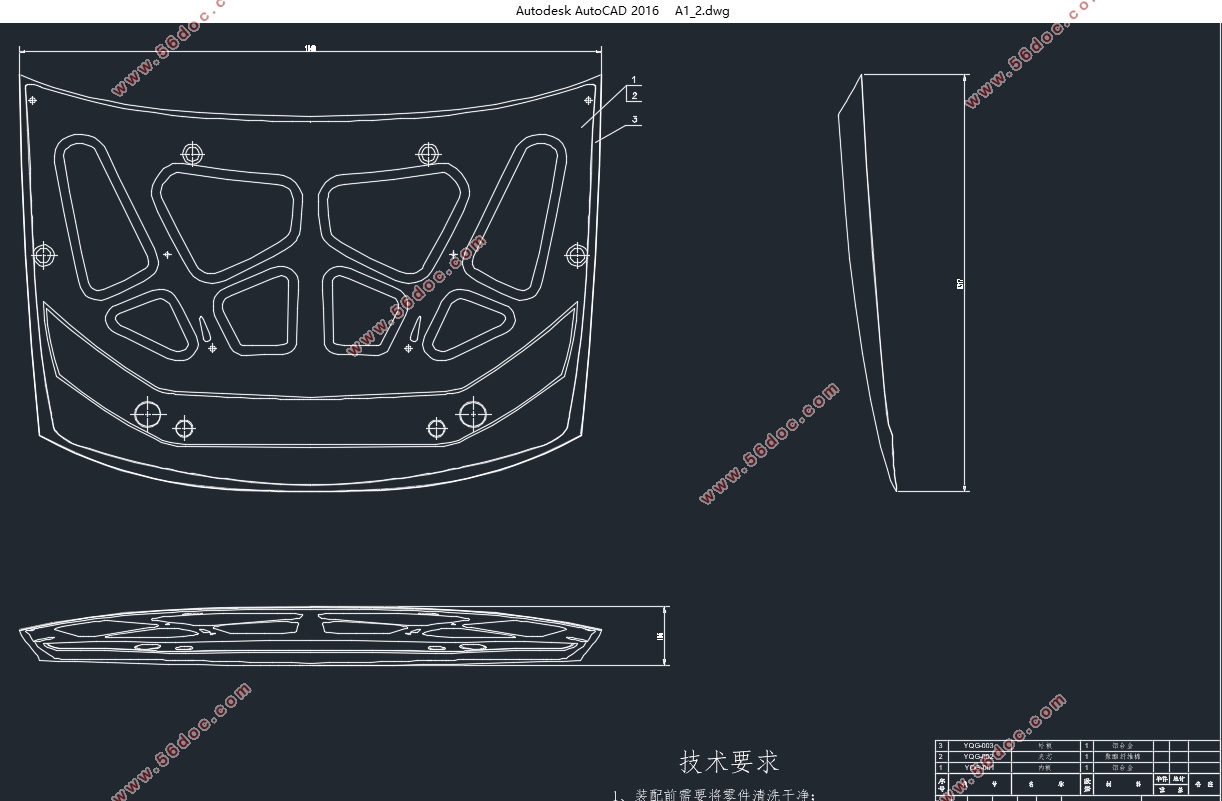1222x801 pixels.
Task: Click the 'YQG-003' cell in parts list
Action: [x=978, y=746]
